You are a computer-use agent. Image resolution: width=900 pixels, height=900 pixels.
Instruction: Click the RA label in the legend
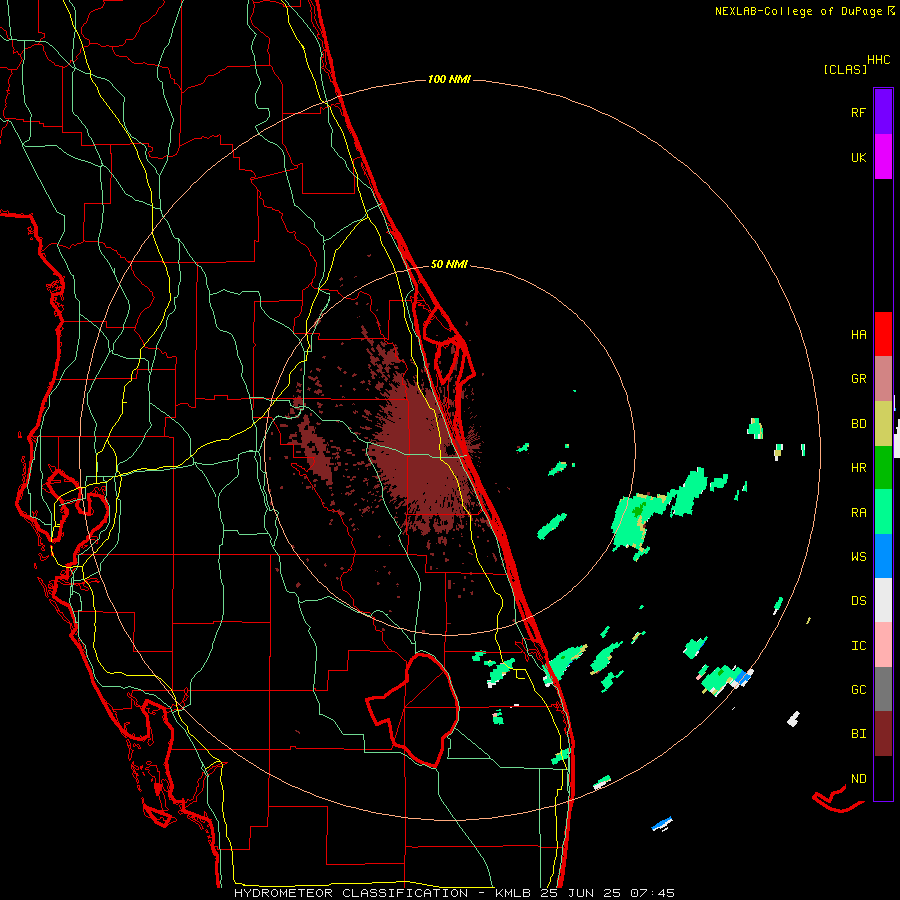point(858,513)
